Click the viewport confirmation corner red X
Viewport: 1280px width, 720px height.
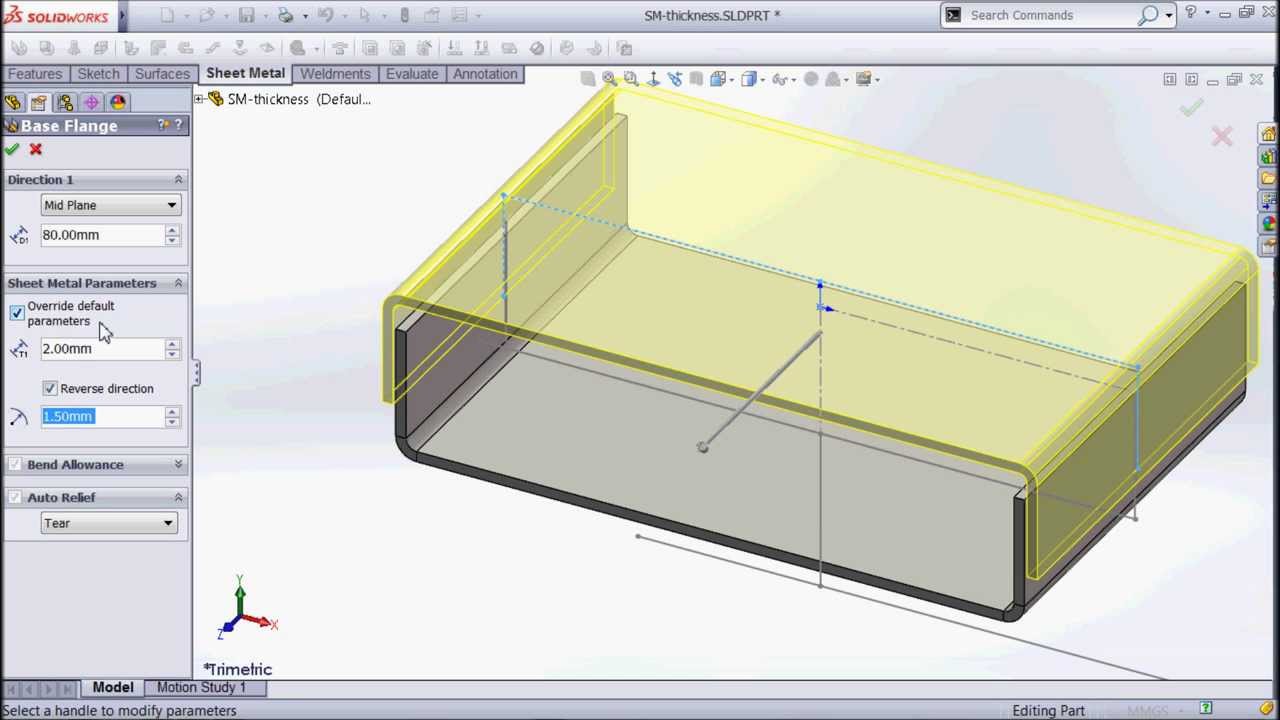[x=1222, y=137]
